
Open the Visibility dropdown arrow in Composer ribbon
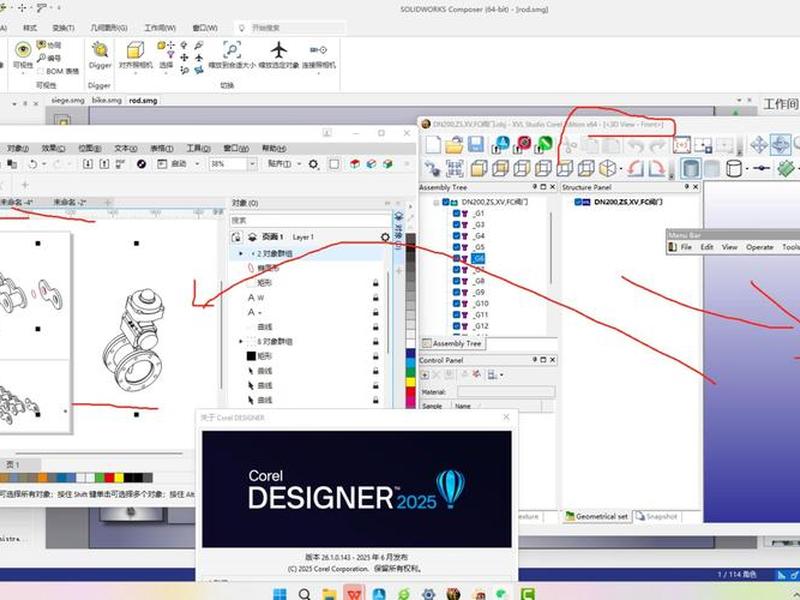pos(23,73)
